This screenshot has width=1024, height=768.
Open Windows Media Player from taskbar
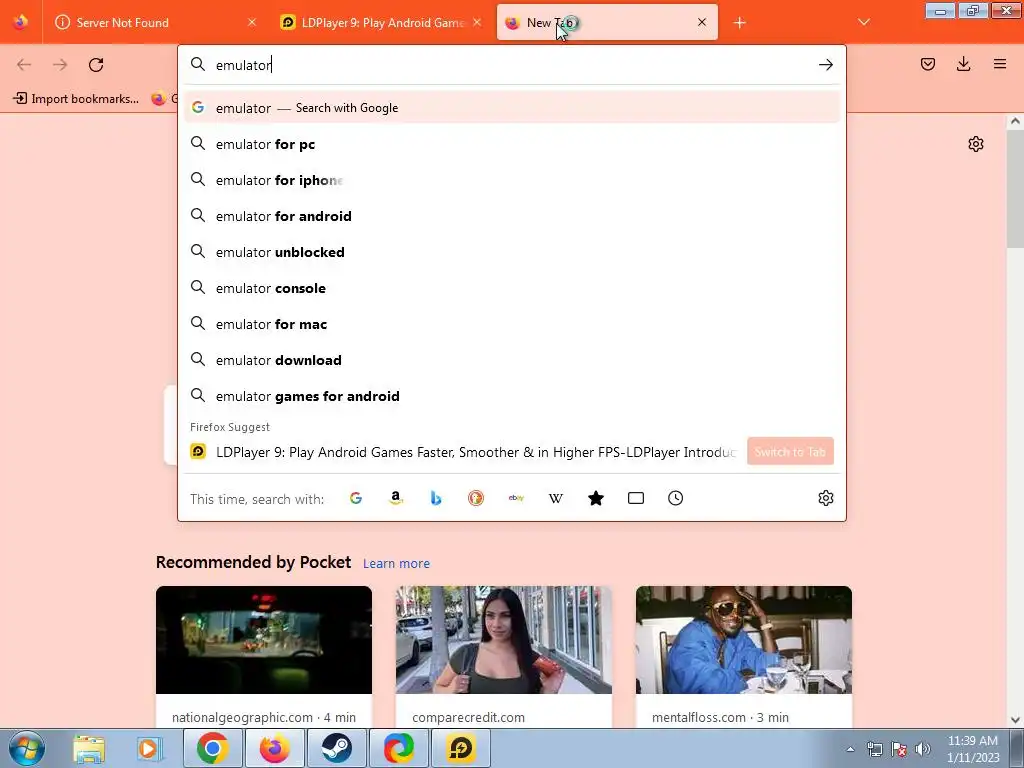[150, 748]
